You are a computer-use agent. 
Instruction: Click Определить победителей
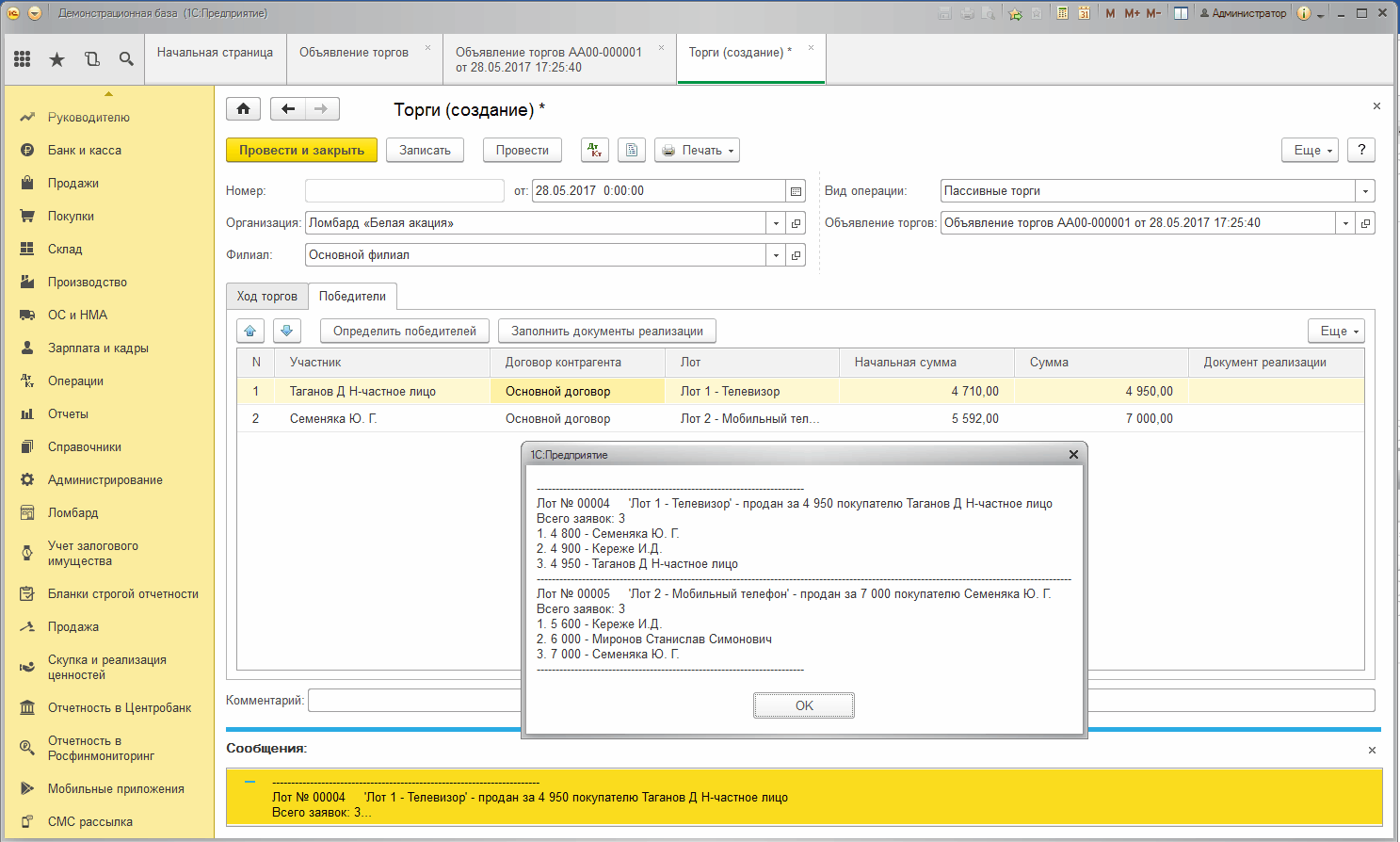click(x=405, y=331)
